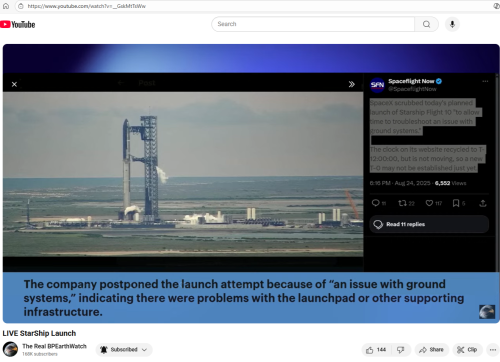Collapse the post panel with double chevron

click(351, 84)
